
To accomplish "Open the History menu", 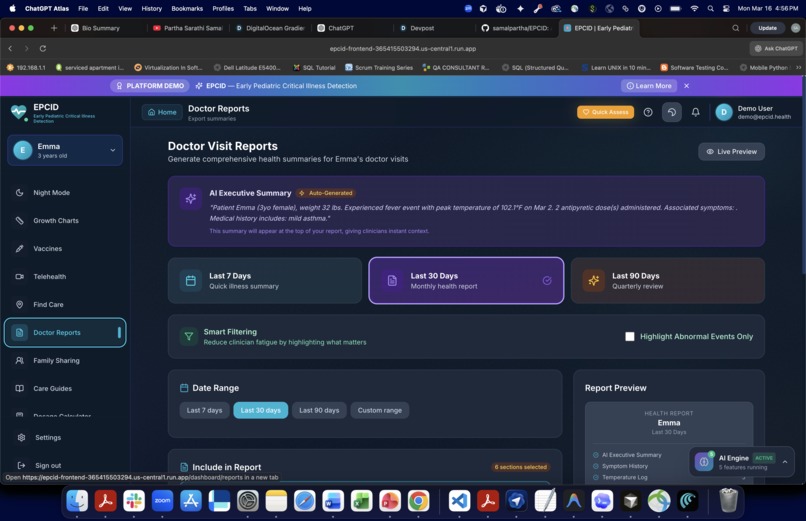I will coord(152,8).
